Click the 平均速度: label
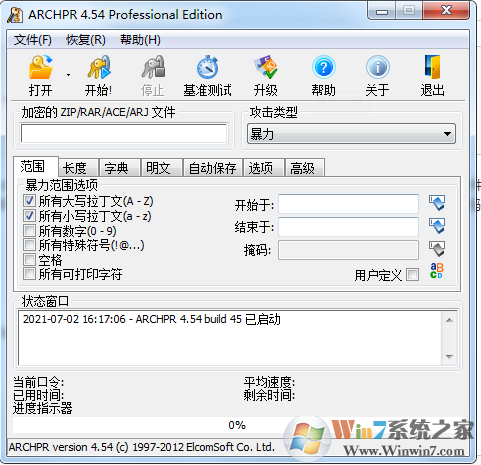Image resolution: width=481 pixels, height=465 pixels. pos(269,382)
